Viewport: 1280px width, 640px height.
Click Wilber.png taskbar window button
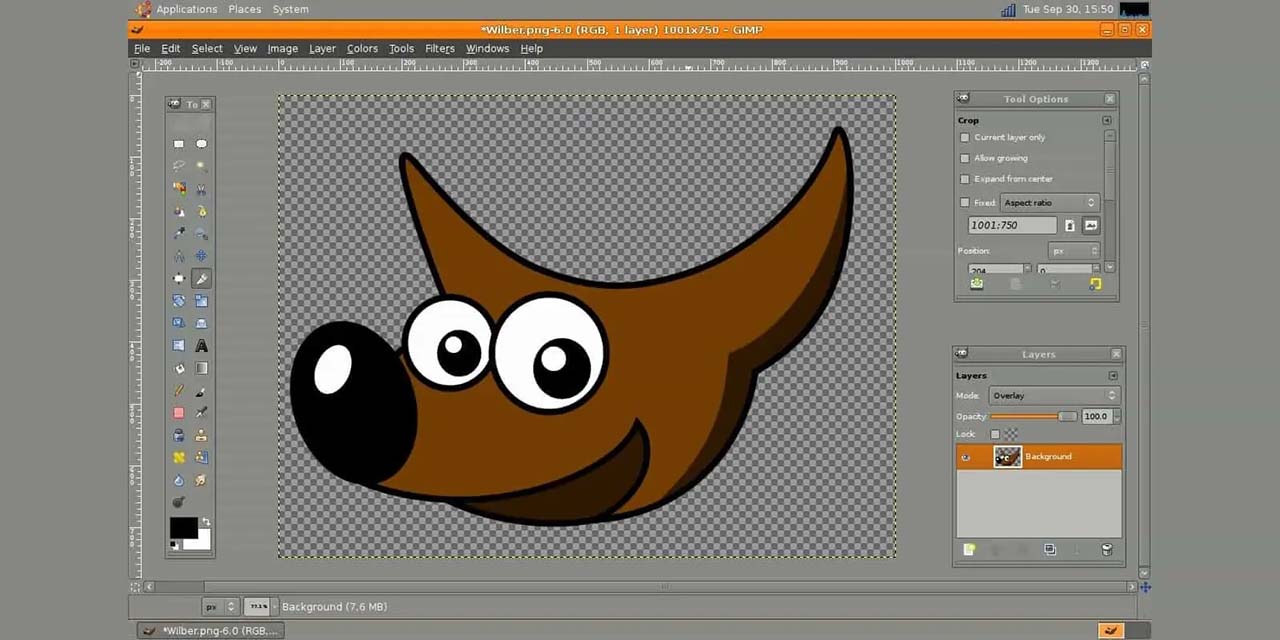(x=212, y=630)
